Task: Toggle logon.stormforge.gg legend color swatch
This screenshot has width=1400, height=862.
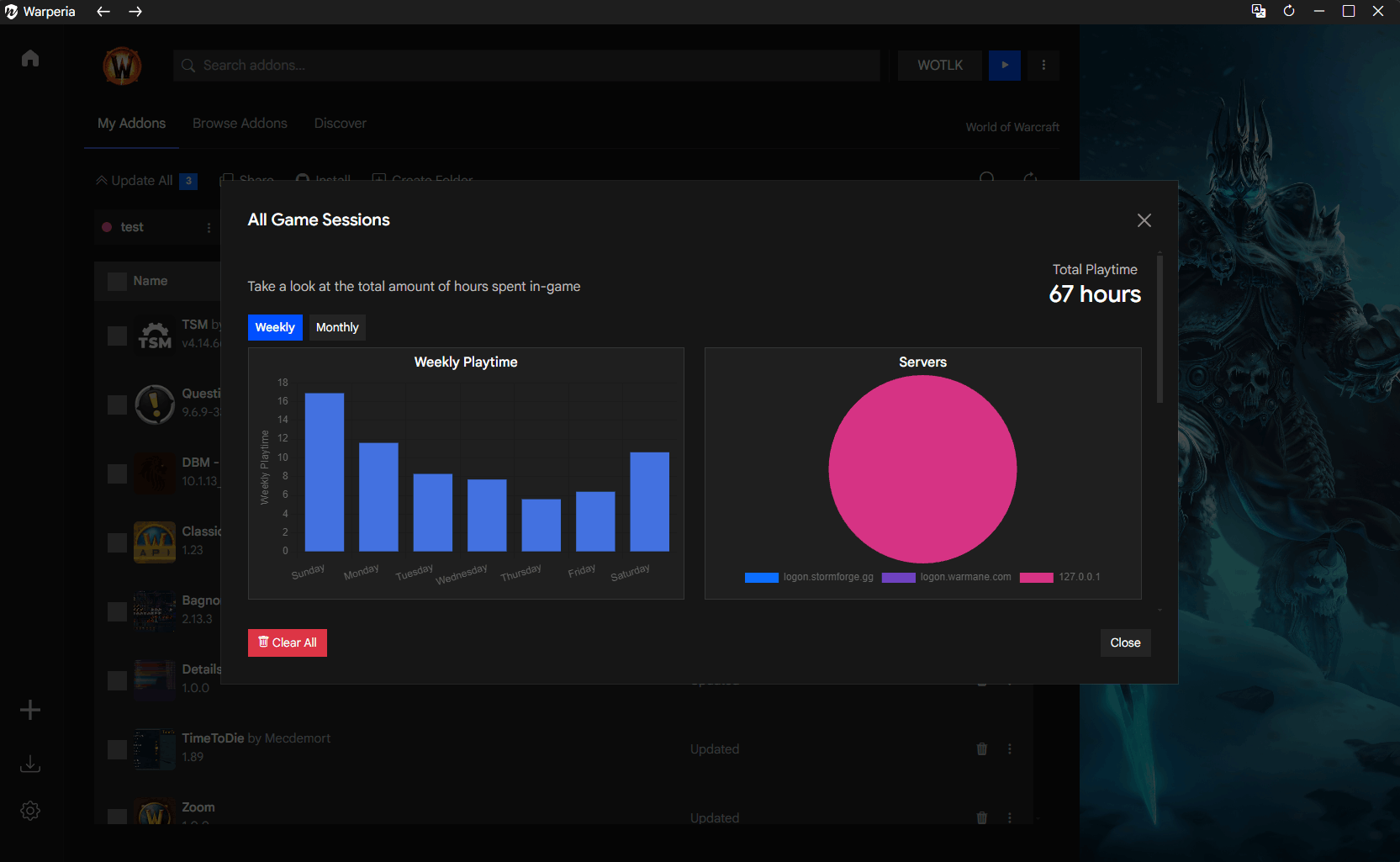Action: 762,577
